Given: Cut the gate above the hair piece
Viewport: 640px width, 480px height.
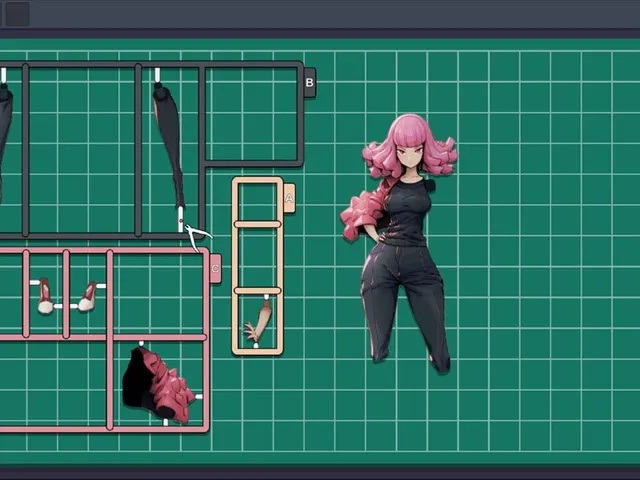Looking at the screenshot, I should (x=141, y=344).
